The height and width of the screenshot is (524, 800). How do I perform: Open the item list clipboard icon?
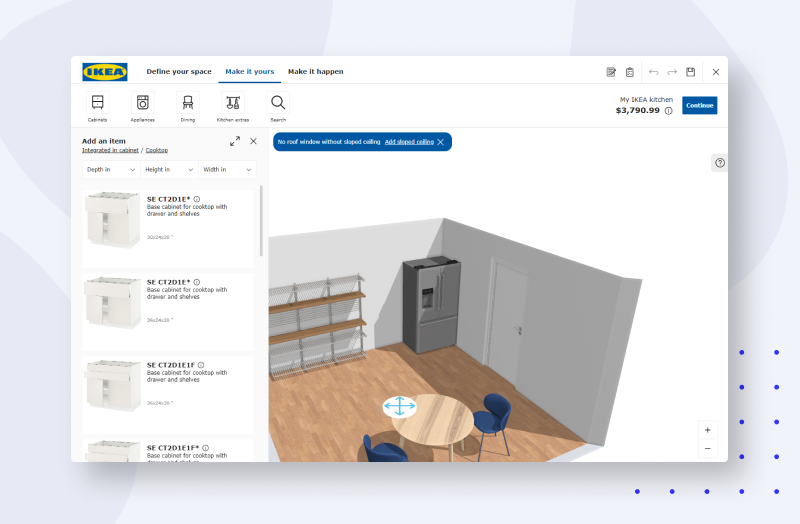pos(630,72)
